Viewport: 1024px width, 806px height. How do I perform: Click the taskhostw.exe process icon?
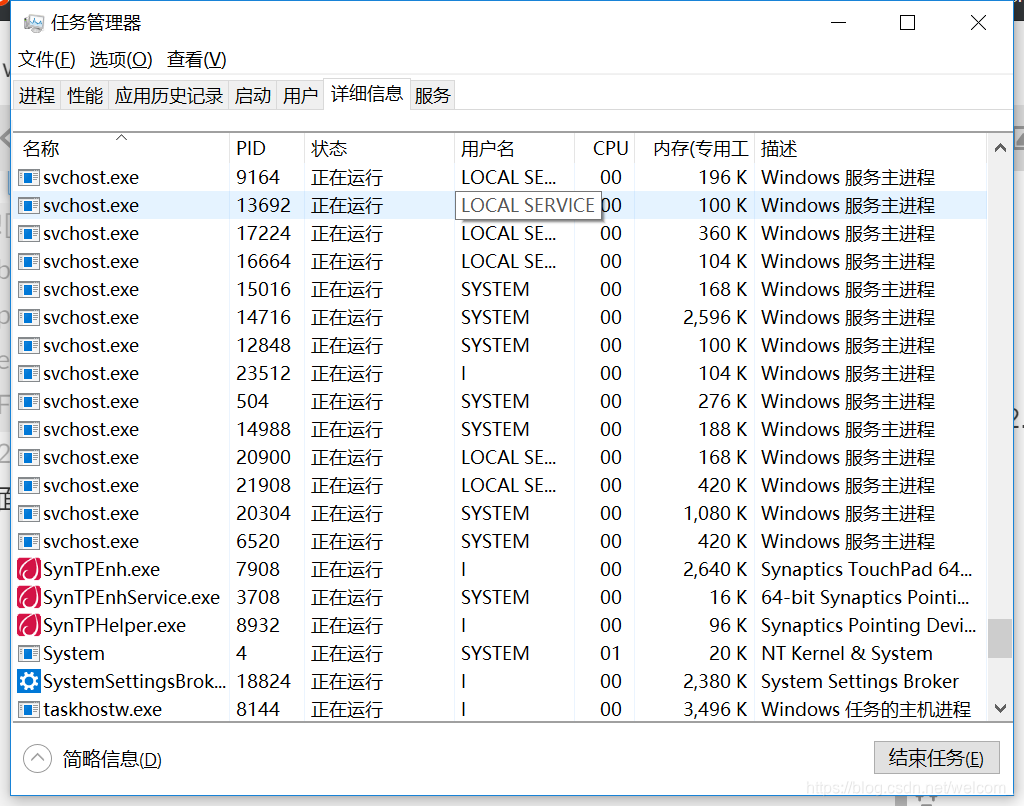(29, 710)
